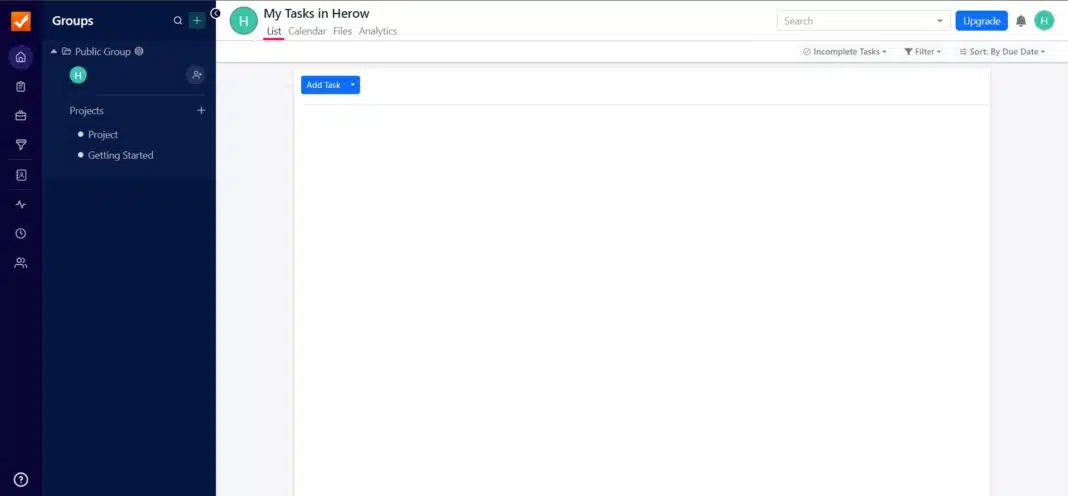This screenshot has height=496, width=1068.
Task: Collapse the Public Group tree
Action: coord(54,51)
